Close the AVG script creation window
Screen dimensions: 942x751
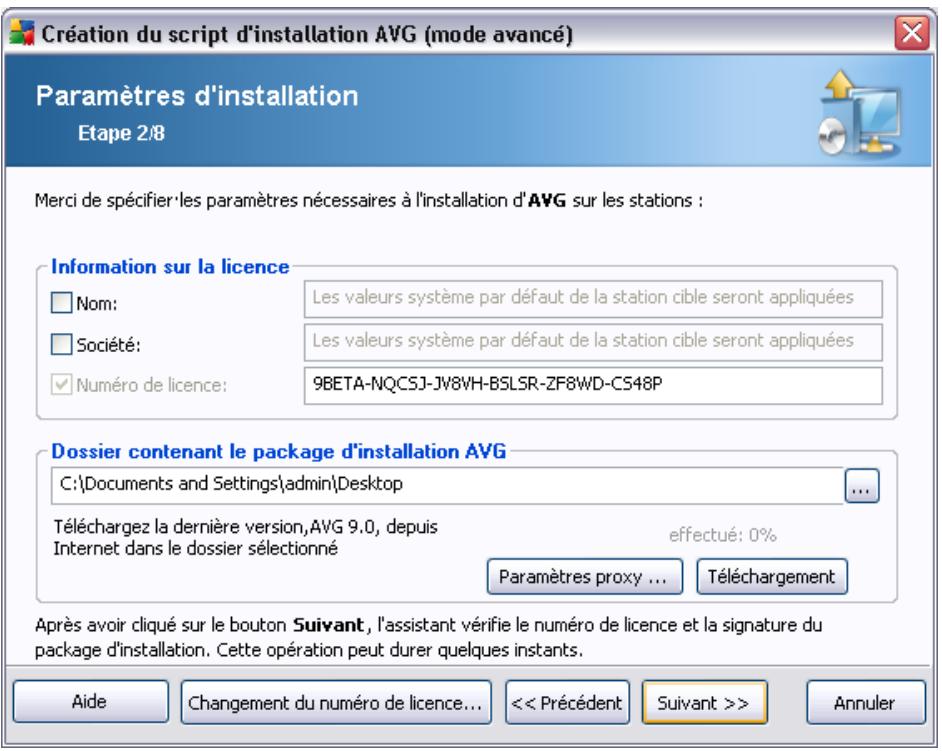click(912, 32)
